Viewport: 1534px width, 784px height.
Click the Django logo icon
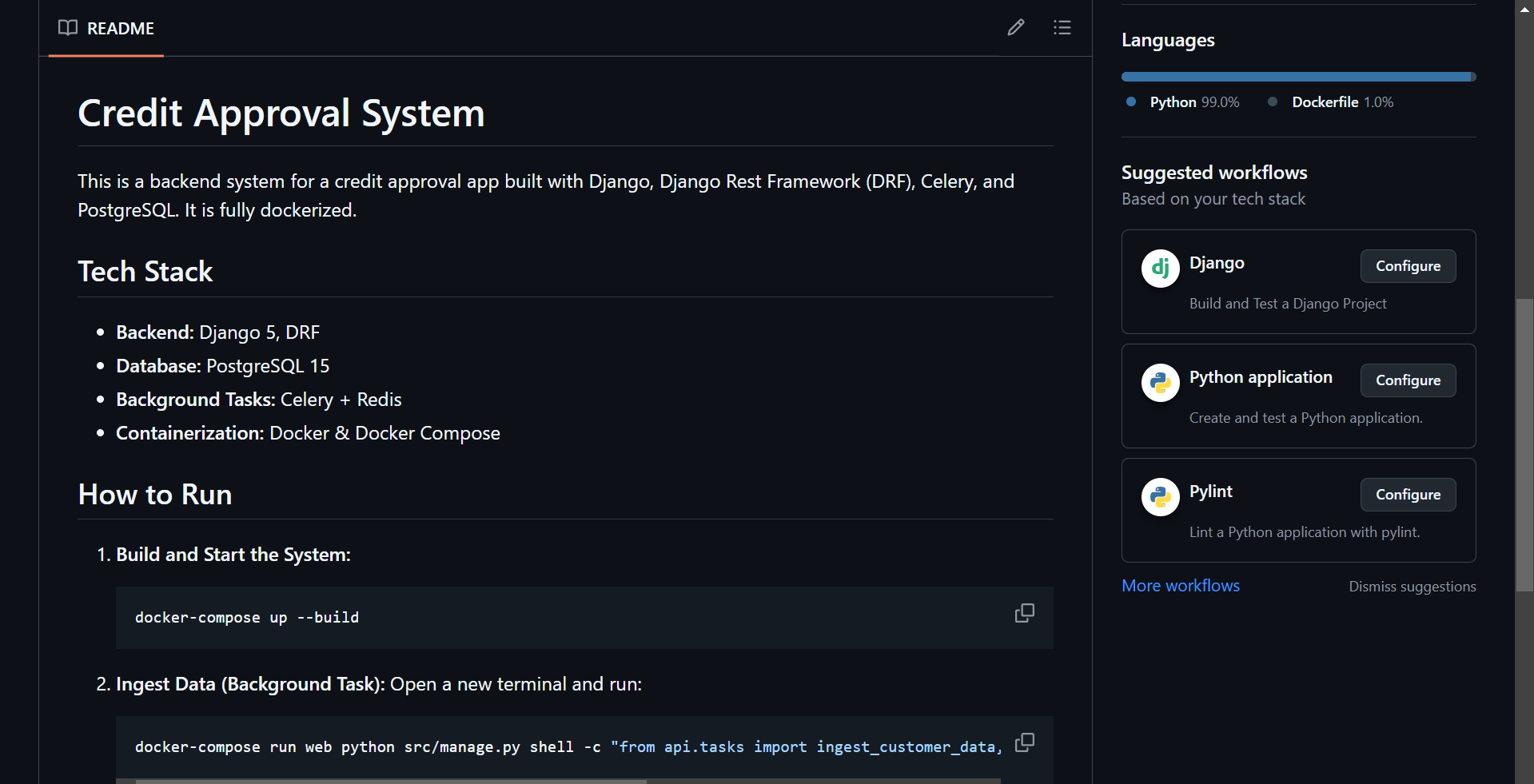pyautogui.click(x=1160, y=269)
